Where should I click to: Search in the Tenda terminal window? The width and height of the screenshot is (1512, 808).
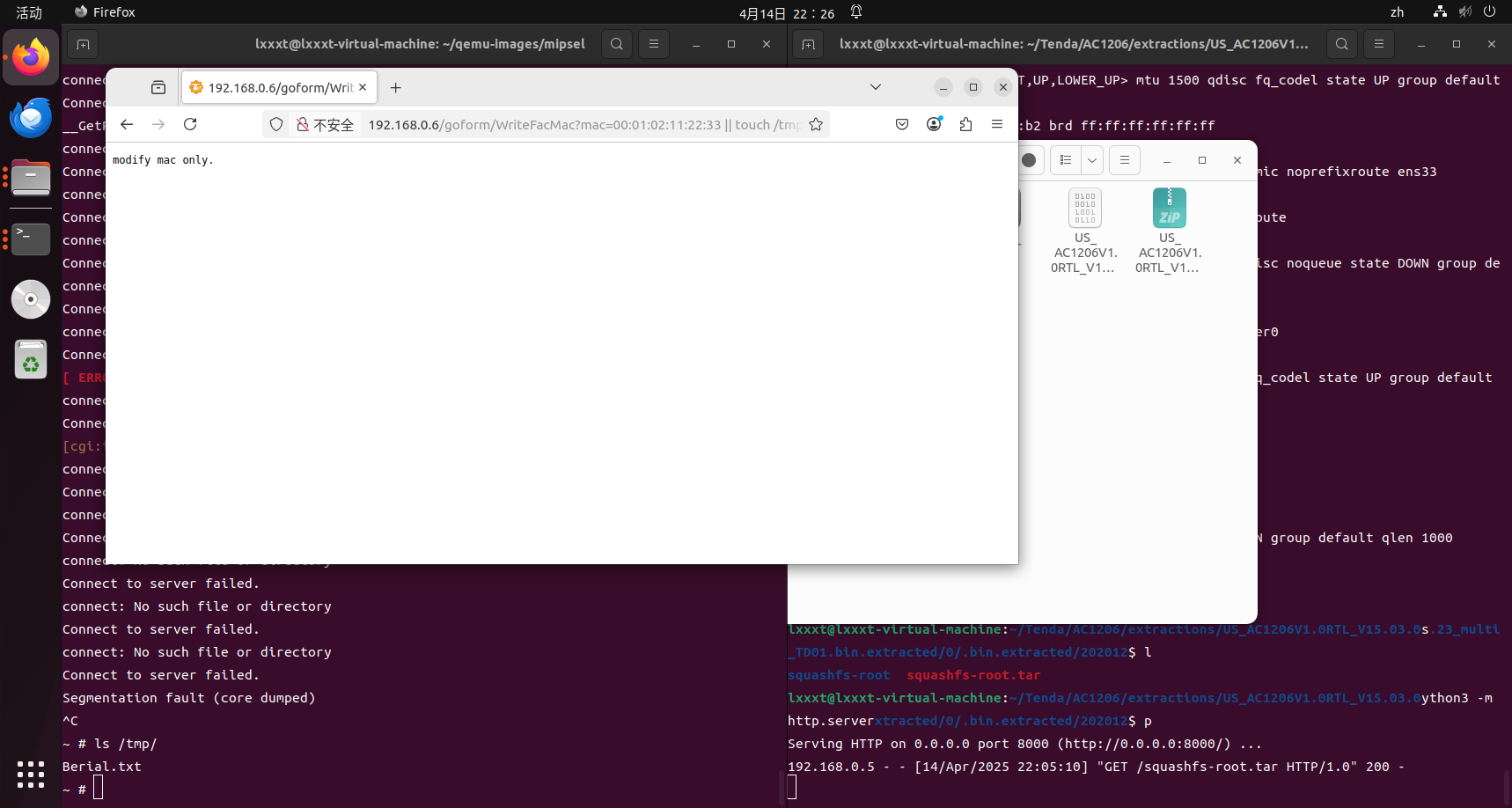tap(1342, 44)
